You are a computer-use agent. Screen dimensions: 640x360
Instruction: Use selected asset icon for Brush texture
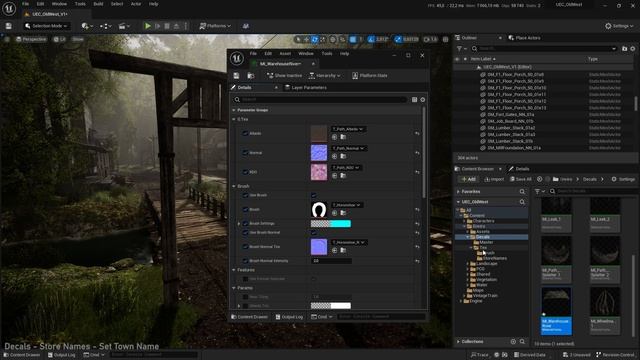coord(334,213)
